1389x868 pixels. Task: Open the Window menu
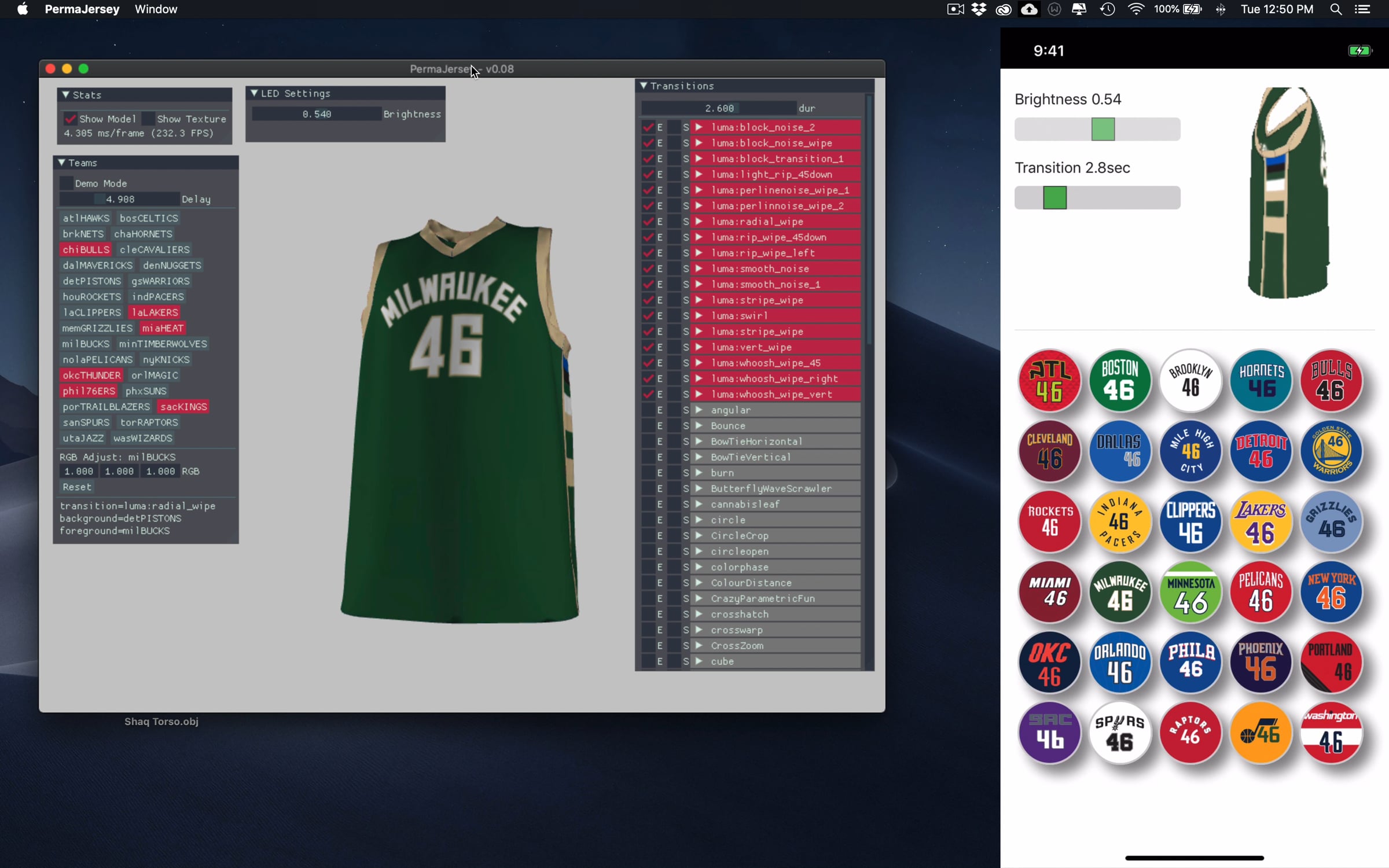coord(156,9)
